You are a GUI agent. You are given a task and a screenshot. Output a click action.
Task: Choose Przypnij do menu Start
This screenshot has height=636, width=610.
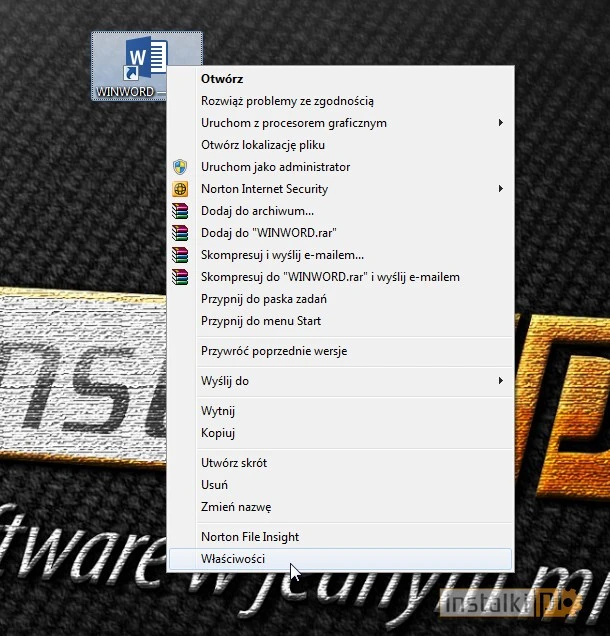pos(260,321)
